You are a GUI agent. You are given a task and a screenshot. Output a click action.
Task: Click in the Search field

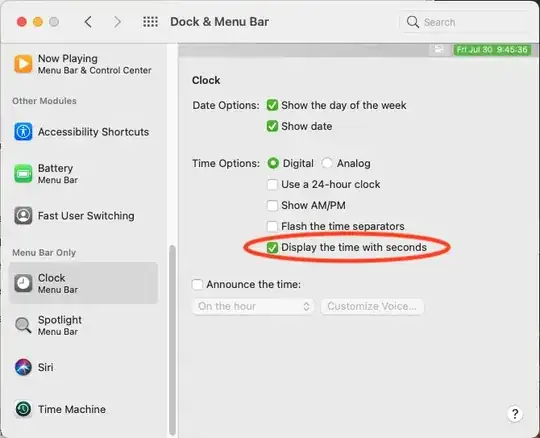click(x=465, y=22)
